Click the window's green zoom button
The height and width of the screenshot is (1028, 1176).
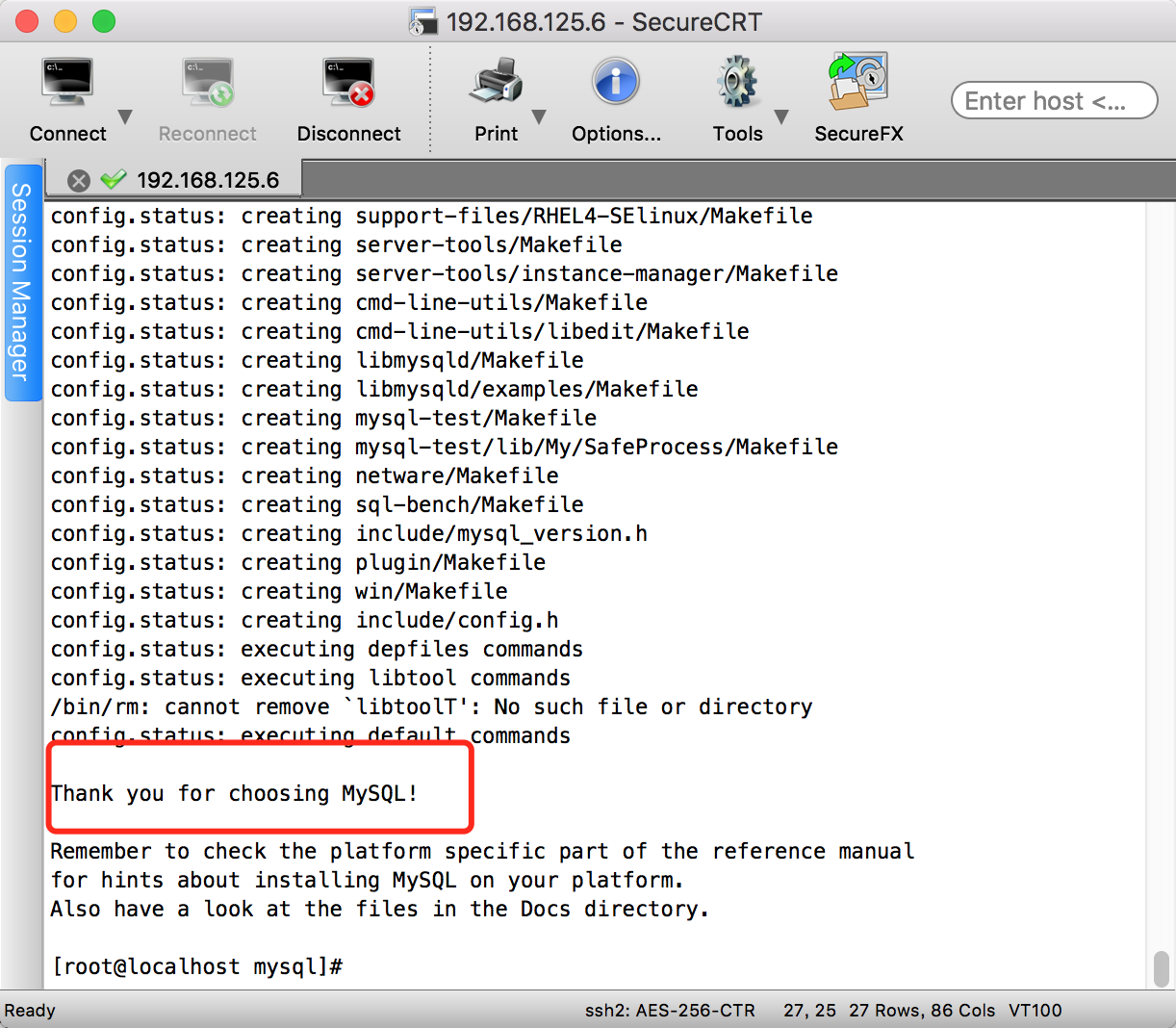click(104, 21)
